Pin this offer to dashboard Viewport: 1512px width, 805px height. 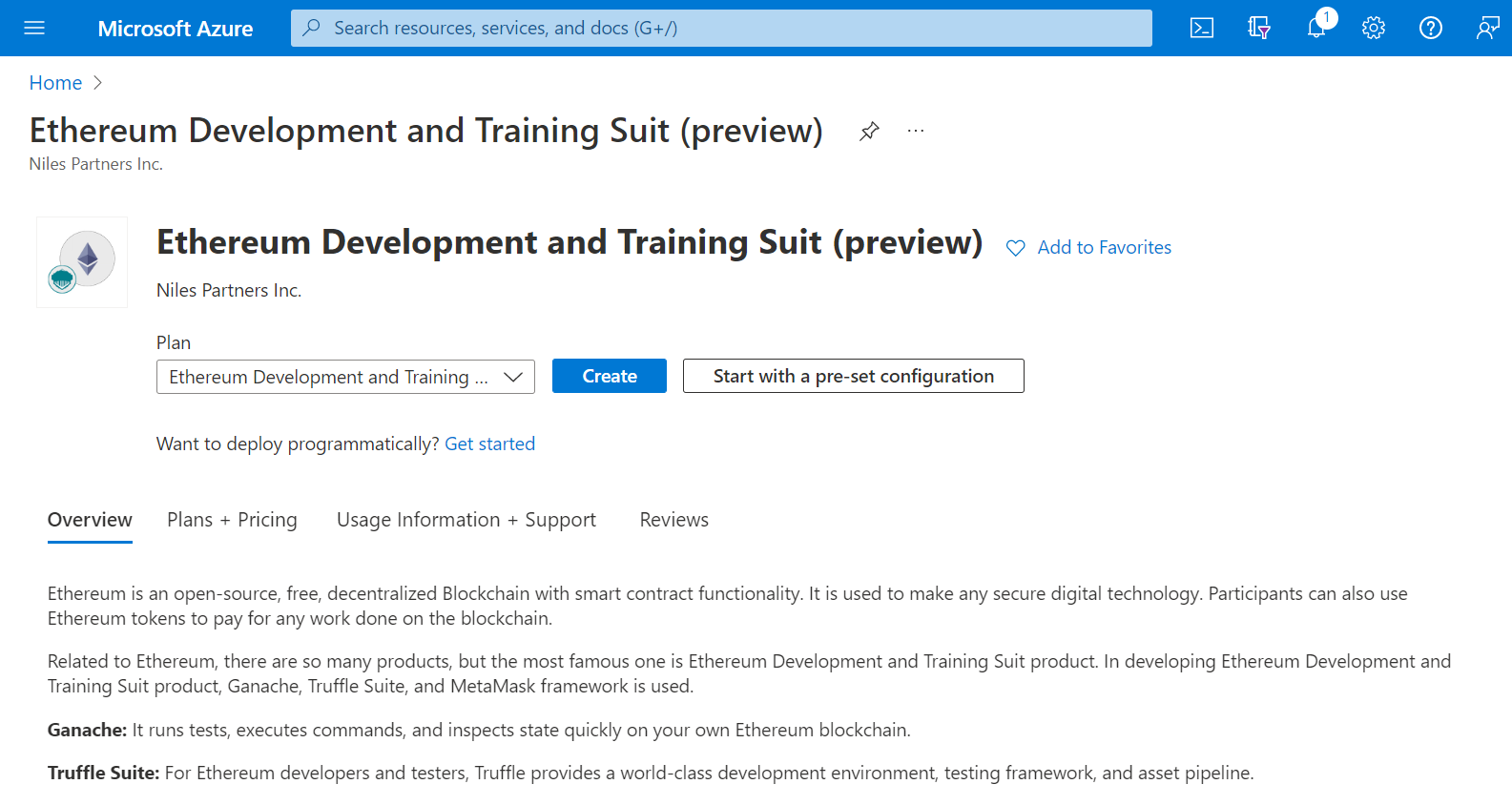click(869, 132)
